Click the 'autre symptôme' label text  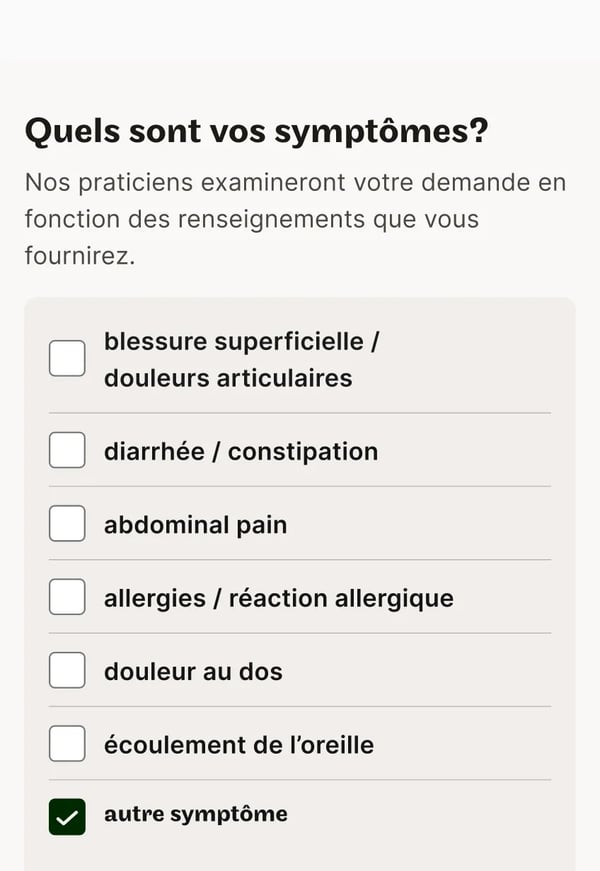(x=196, y=815)
